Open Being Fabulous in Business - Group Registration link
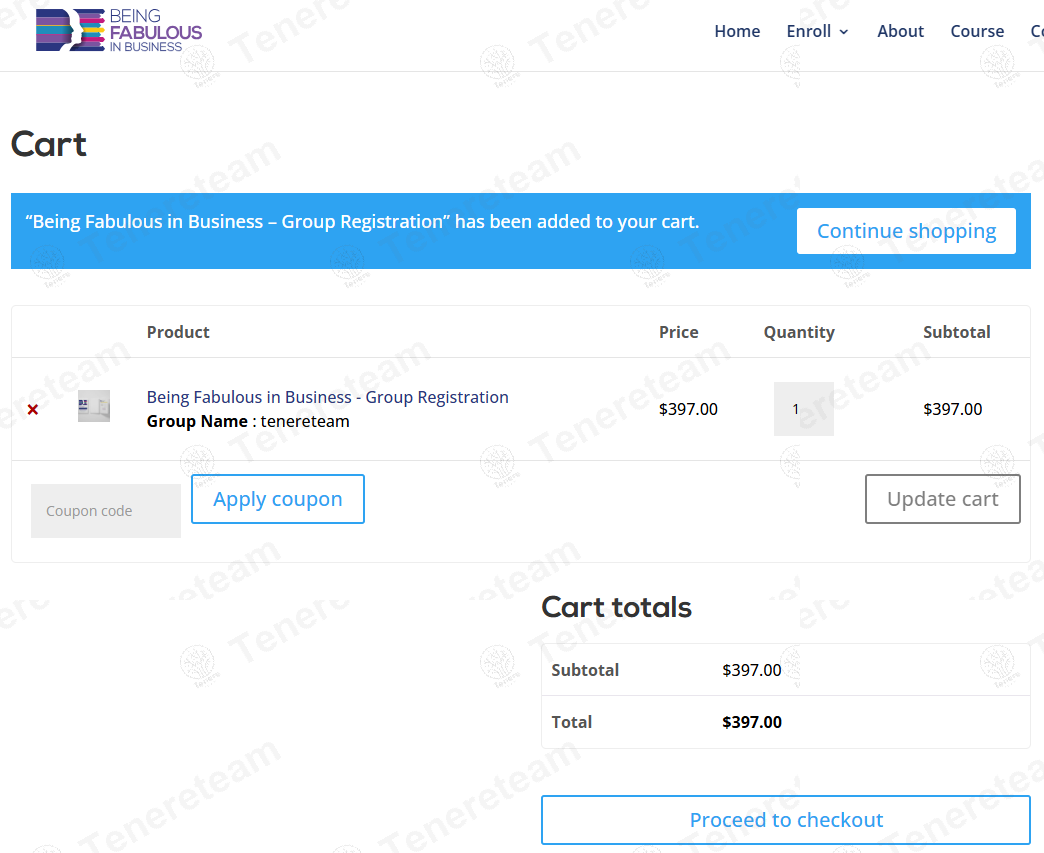 (328, 397)
